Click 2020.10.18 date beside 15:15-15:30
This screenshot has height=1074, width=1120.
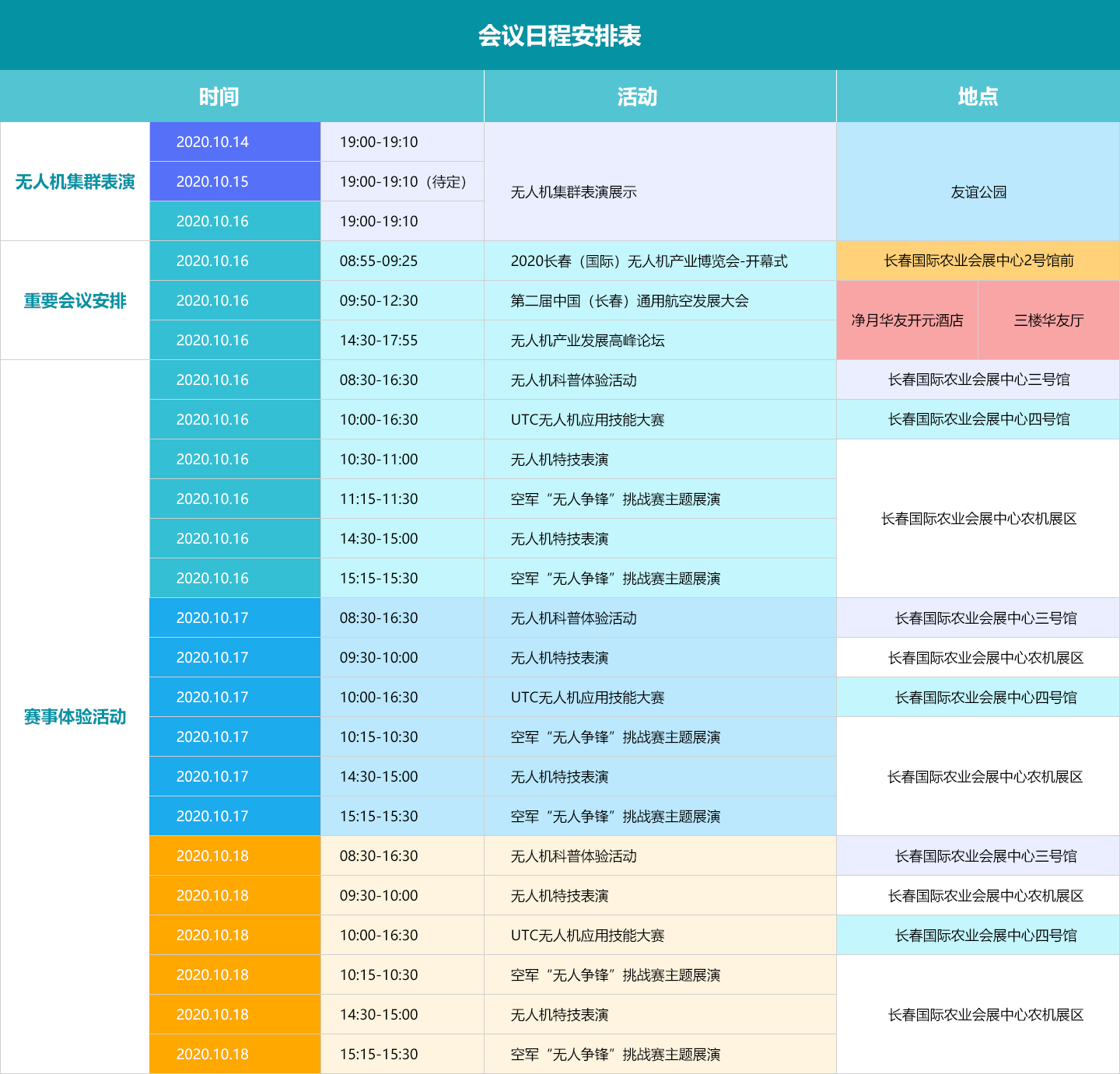pyautogui.click(x=235, y=1054)
